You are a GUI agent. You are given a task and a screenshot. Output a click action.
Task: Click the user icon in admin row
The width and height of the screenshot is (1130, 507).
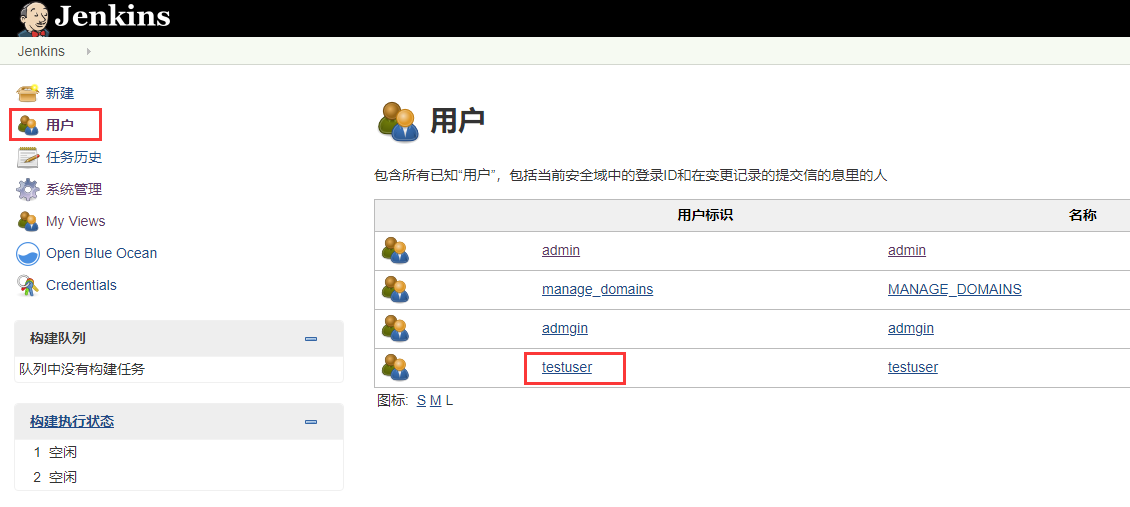point(395,251)
